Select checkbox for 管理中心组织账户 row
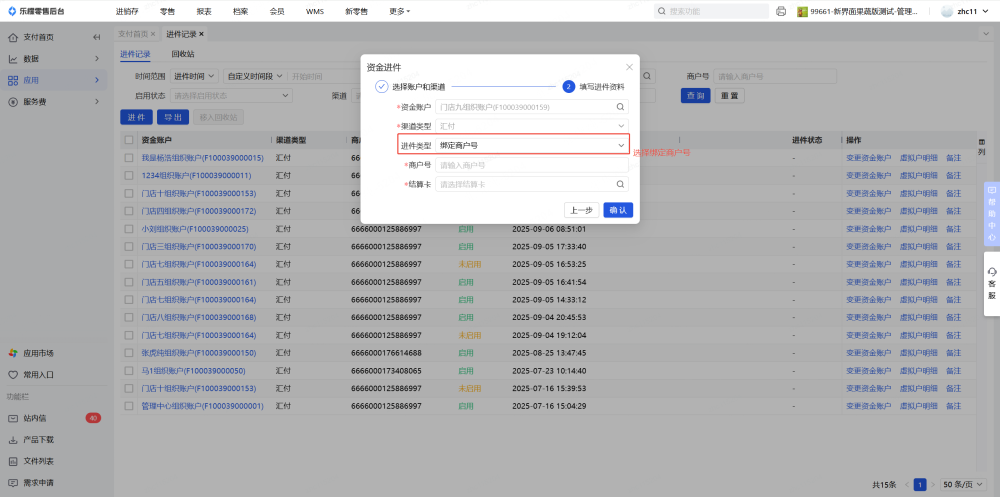The image size is (1000, 497). [x=128, y=406]
